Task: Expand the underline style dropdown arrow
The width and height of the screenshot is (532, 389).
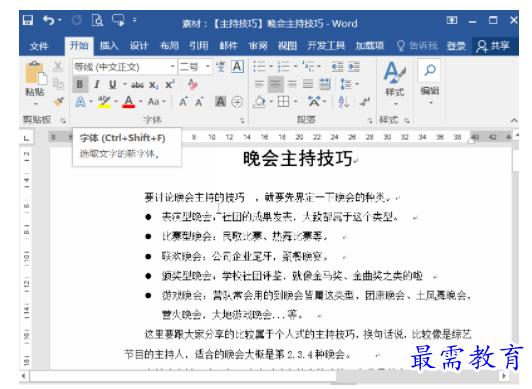Action: 125,84
